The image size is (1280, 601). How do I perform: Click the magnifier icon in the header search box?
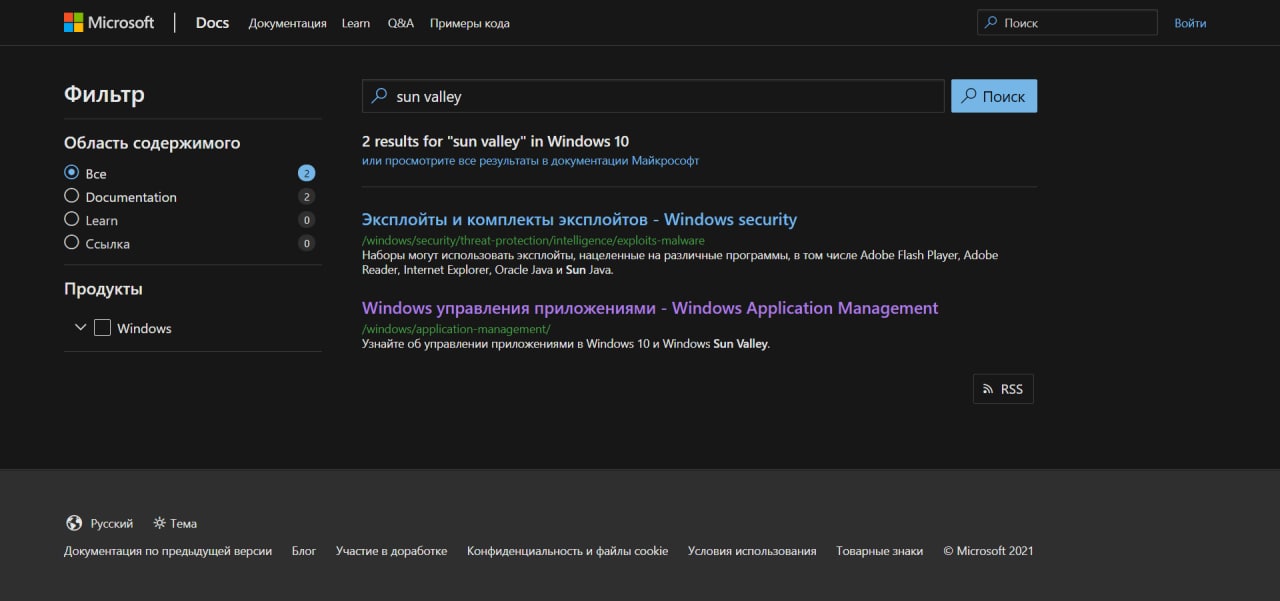point(990,22)
